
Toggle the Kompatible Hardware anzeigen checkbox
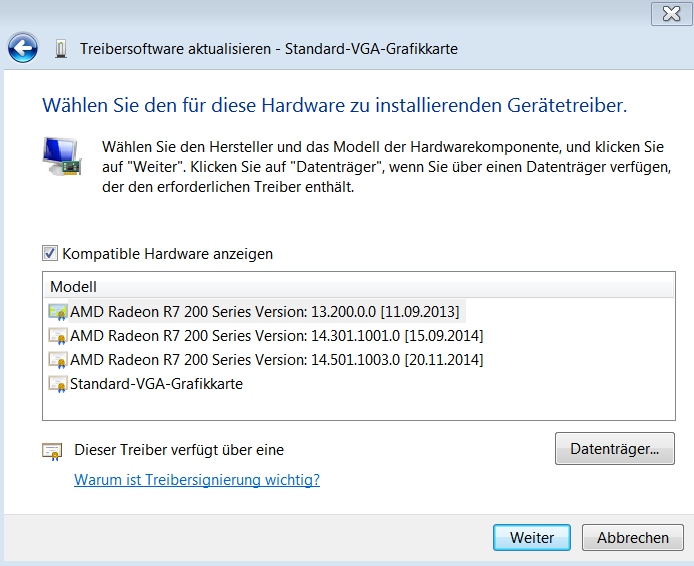50,254
